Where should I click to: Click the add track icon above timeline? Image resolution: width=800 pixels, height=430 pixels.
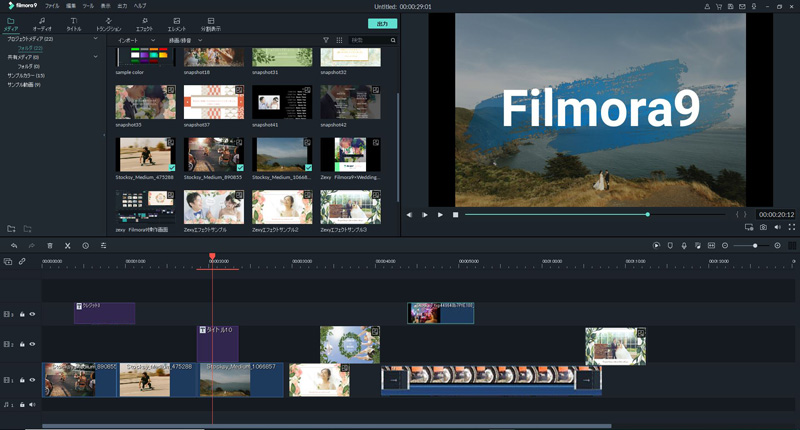click(x=8, y=261)
